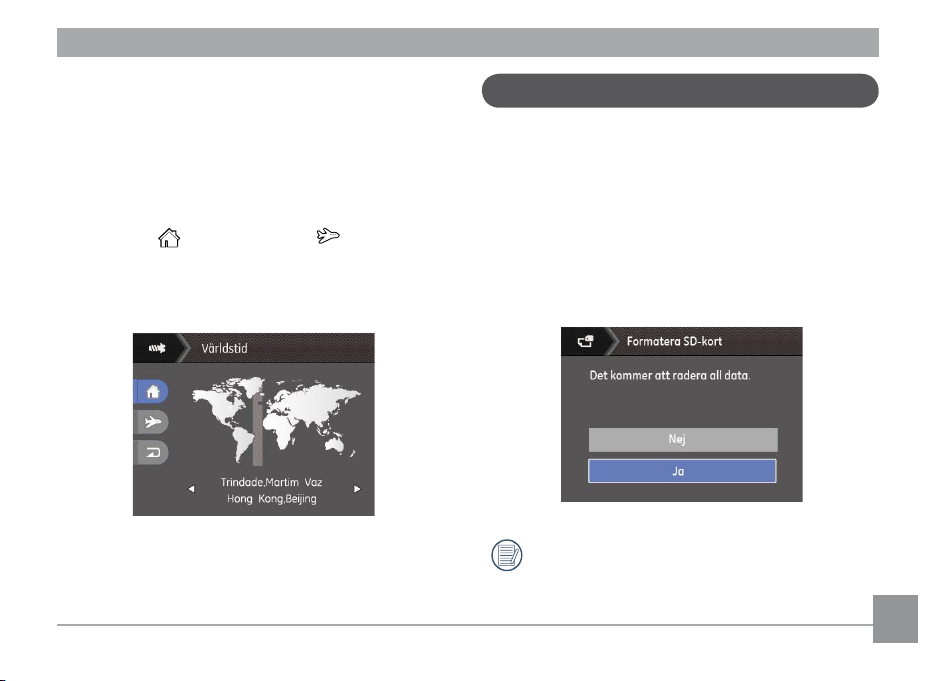Click the 'Trindade,Martim Vaz' text
The image size is (936, 681).
pyautogui.click(x=271, y=482)
